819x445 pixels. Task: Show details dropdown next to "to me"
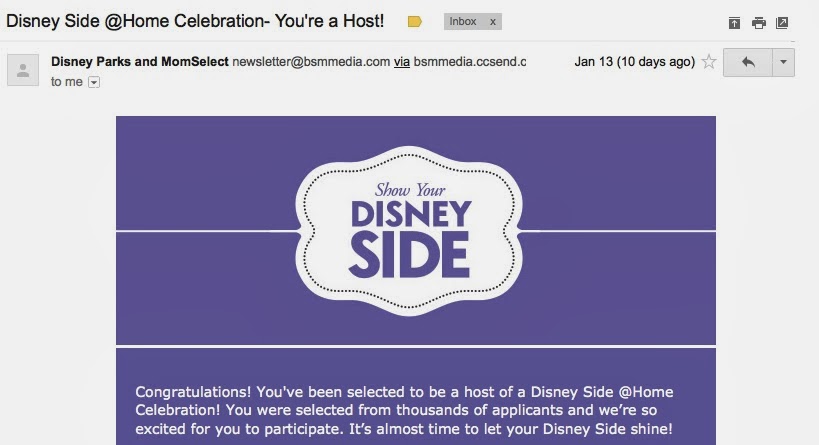94,83
